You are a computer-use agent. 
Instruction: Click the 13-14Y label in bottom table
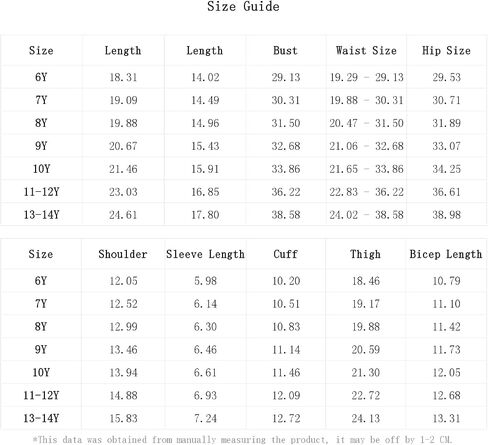(x=41, y=418)
